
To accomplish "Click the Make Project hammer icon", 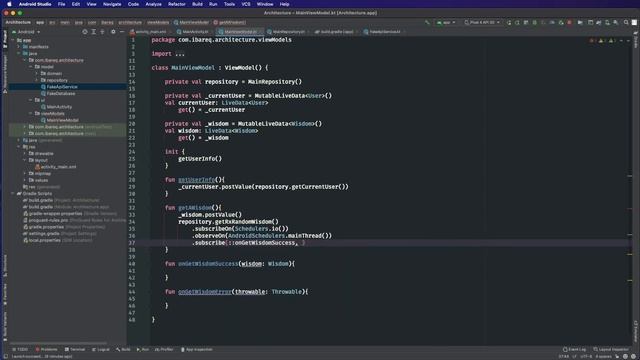I will [427, 22].
